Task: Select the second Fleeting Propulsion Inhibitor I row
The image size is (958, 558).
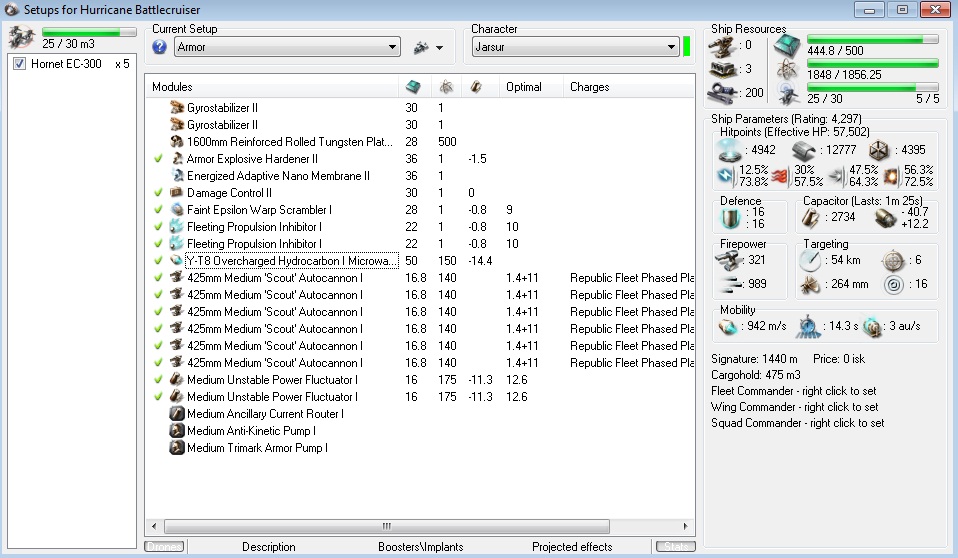Action: click(x=420, y=244)
